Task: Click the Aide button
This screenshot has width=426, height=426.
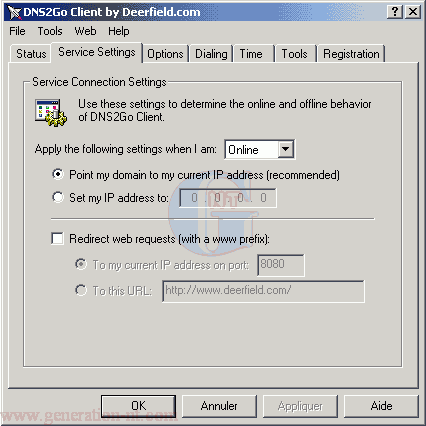Action: coord(381,406)
